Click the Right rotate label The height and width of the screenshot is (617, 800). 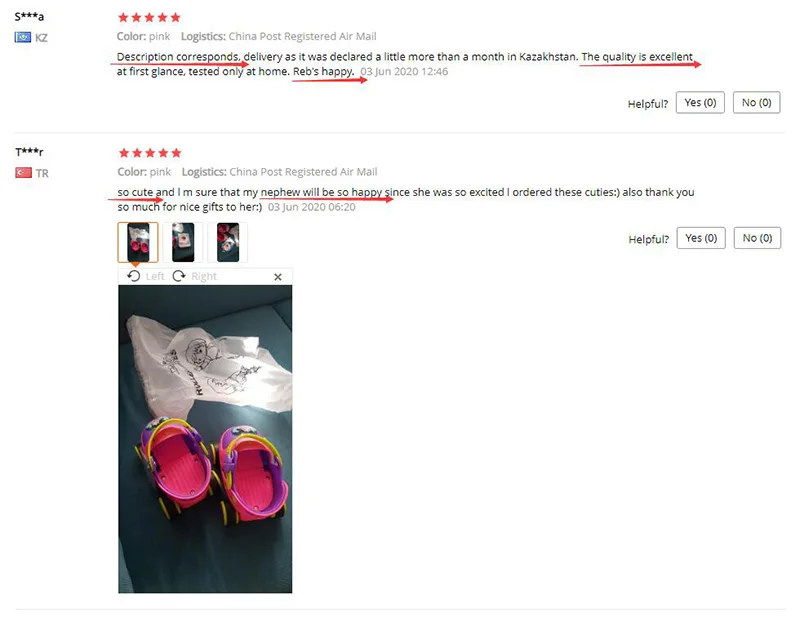(204, 276)
